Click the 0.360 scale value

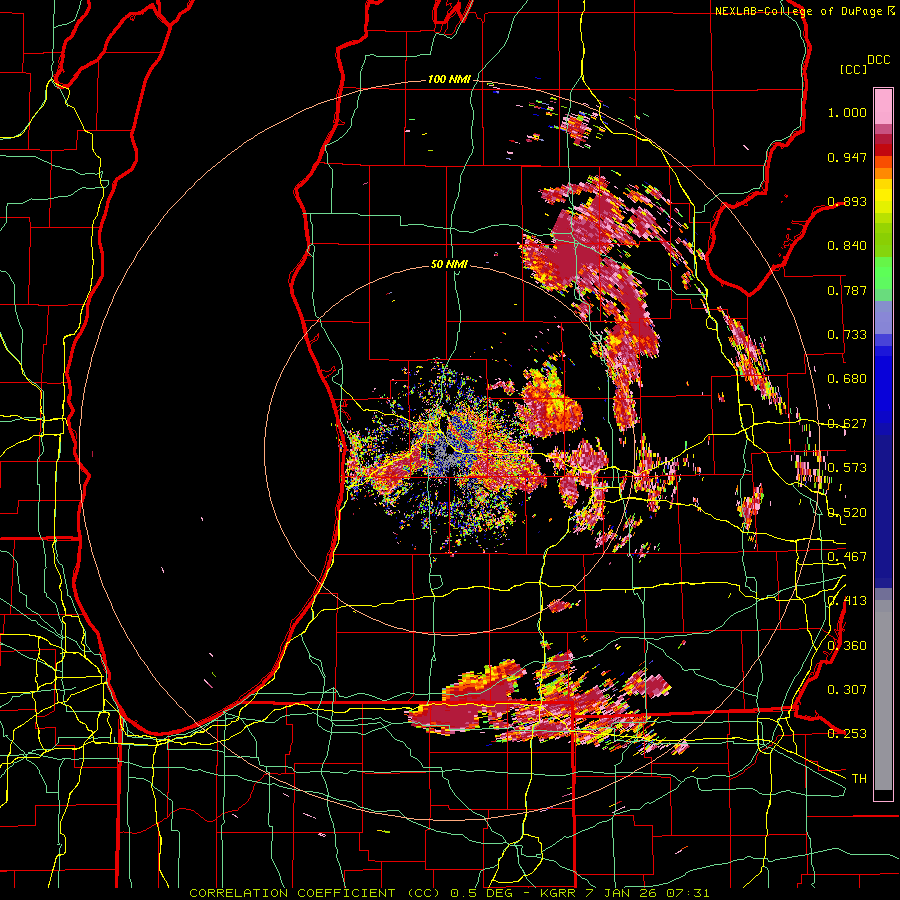847,646
